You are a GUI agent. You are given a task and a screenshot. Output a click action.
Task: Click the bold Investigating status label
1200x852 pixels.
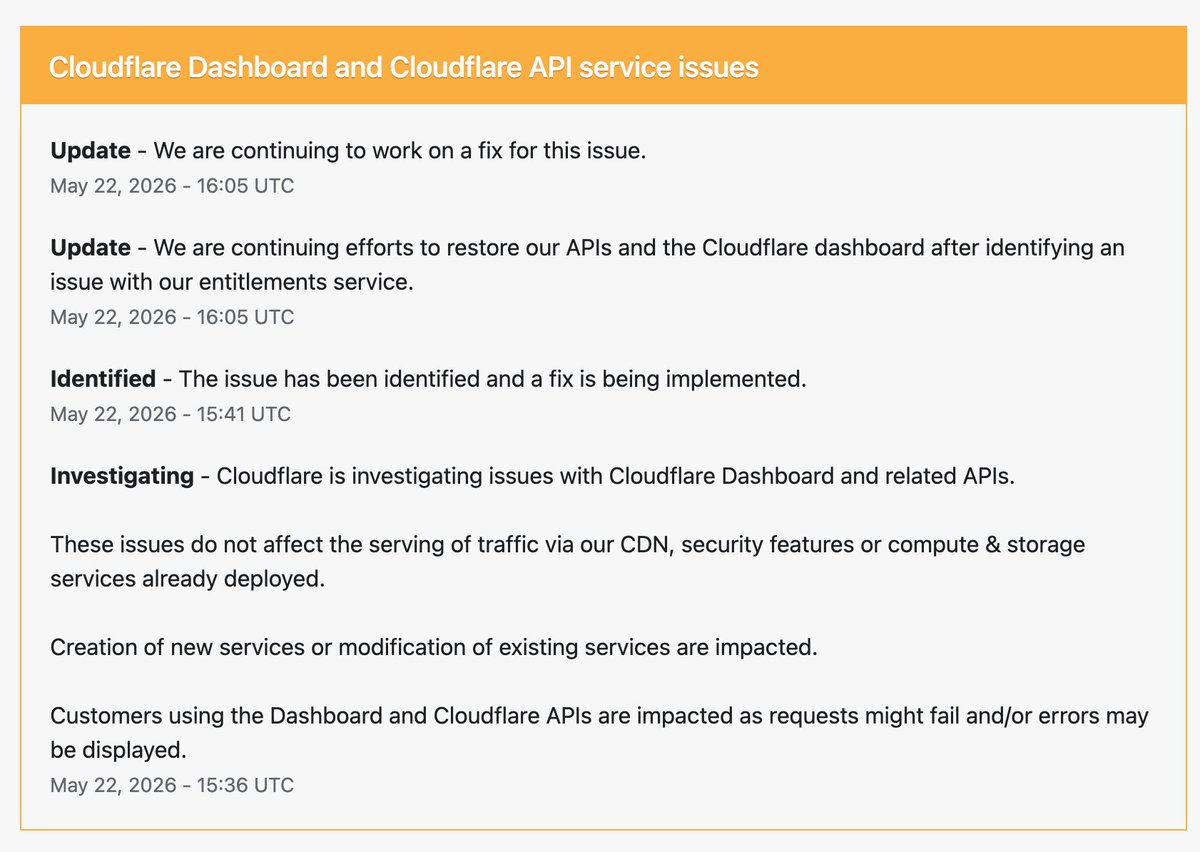point(122,475)
